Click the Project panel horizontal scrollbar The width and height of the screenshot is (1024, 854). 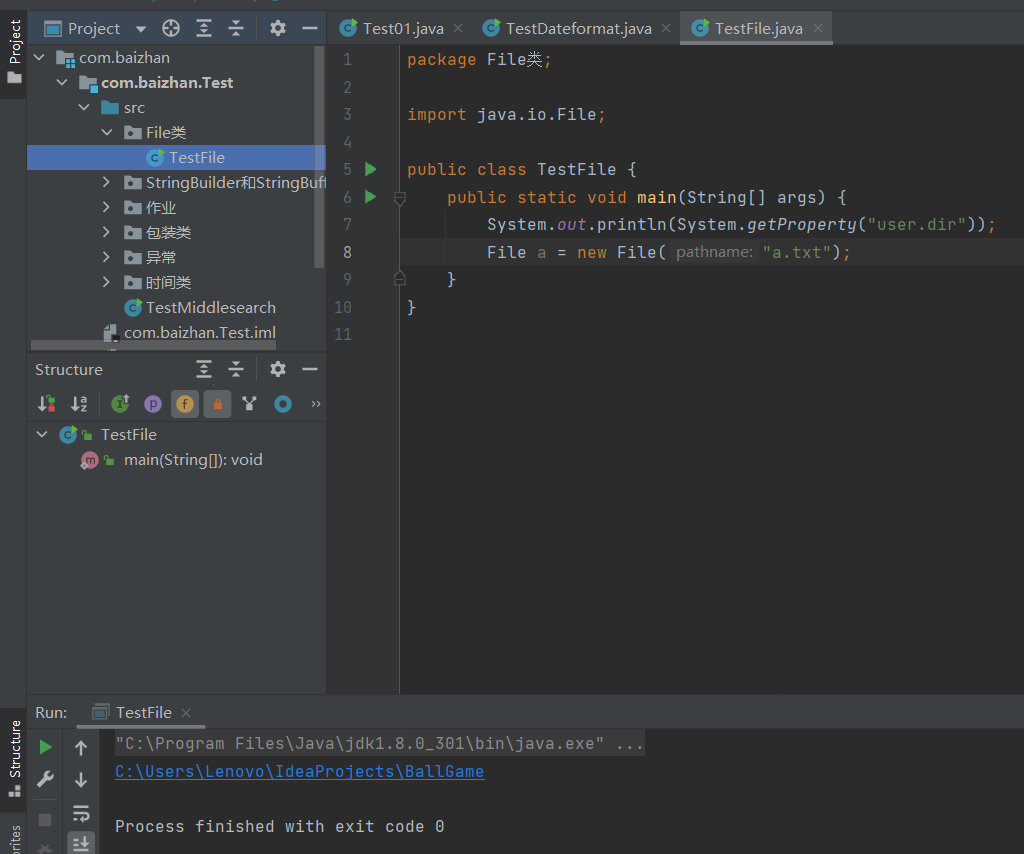153,345
